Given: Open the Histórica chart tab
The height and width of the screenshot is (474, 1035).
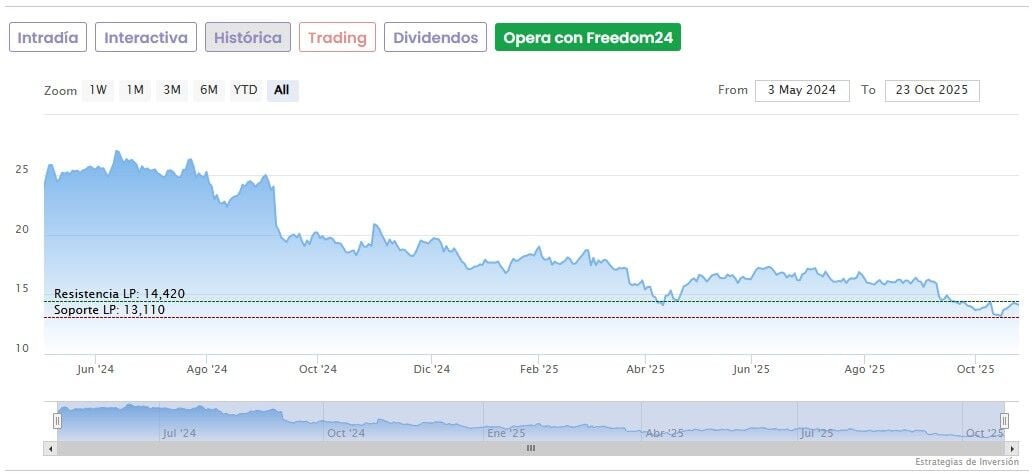Looking at the screenshot, I should coord(248,38).
